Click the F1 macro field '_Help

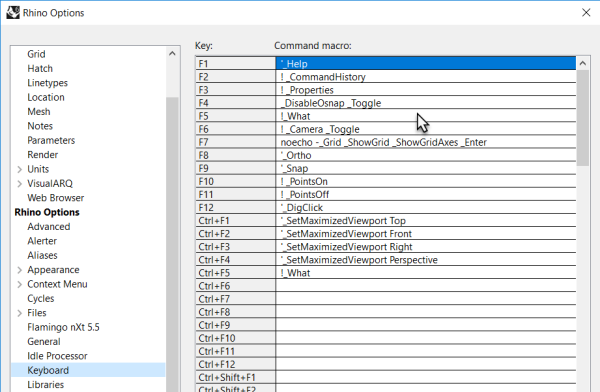[x=426, y=64]
